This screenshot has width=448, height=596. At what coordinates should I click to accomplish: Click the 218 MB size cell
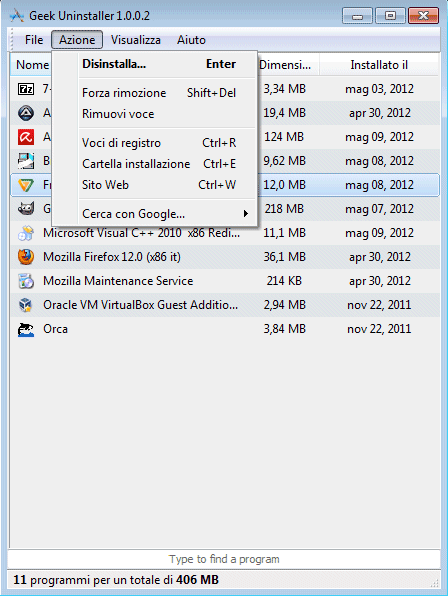(x=284, y=209)
